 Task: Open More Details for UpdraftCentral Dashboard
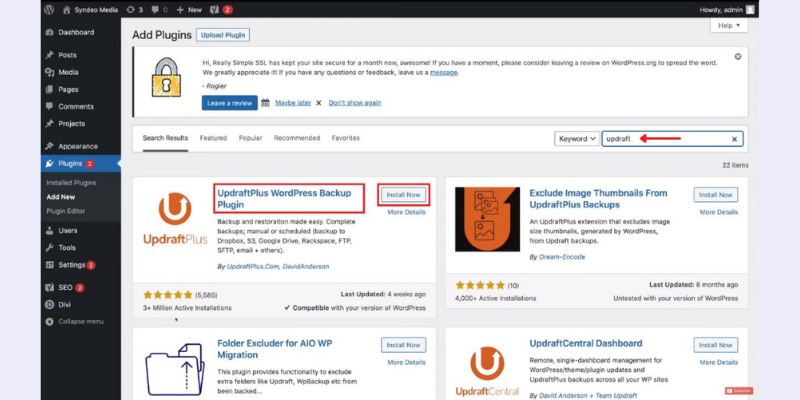click(x=718, y=362)
